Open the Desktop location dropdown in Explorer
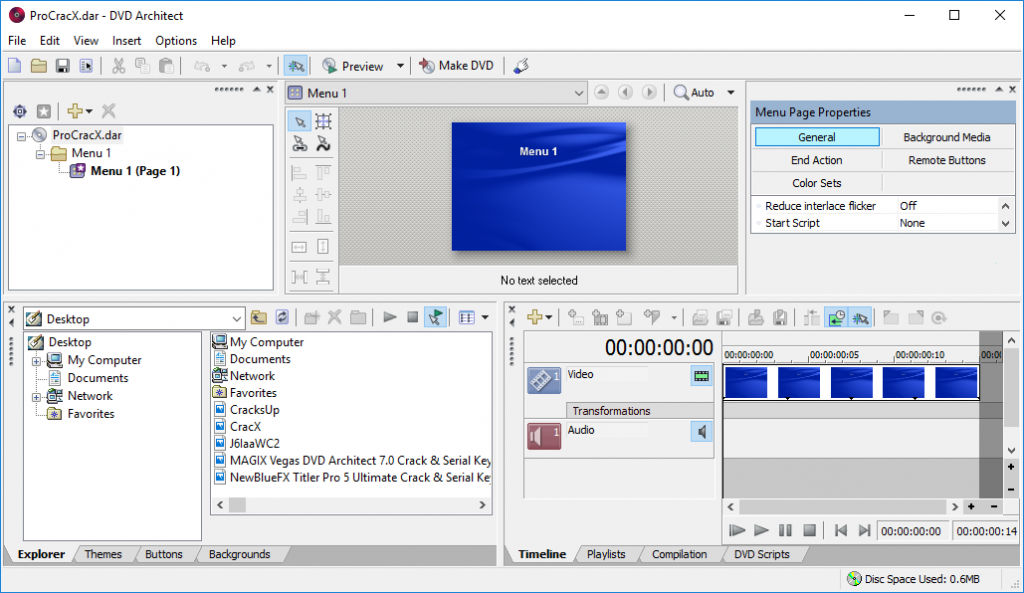1024x593 pixels. point(236,319)
